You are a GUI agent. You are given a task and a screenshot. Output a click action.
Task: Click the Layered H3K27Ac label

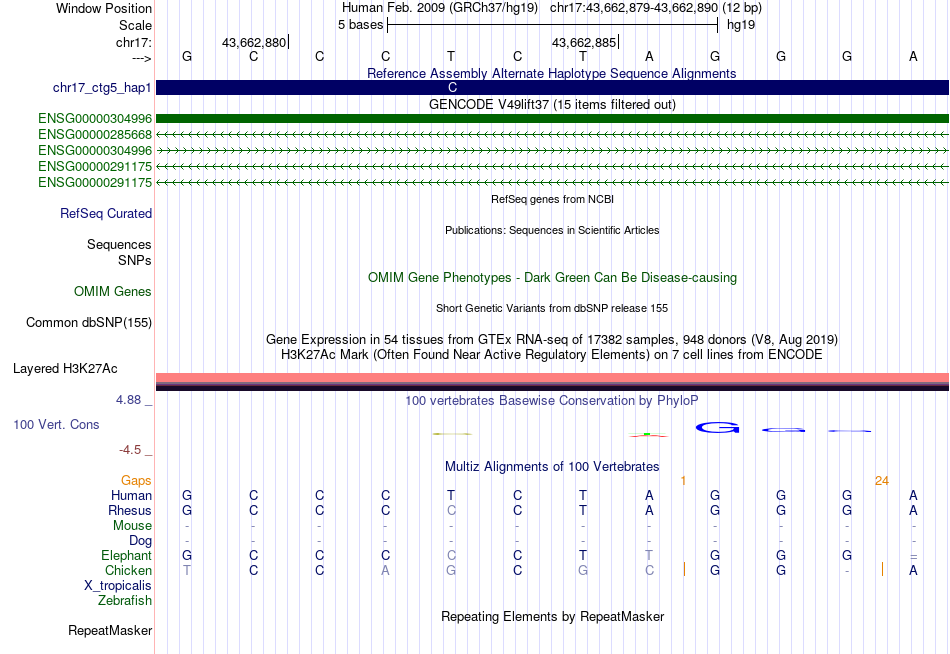coord(65,369)
